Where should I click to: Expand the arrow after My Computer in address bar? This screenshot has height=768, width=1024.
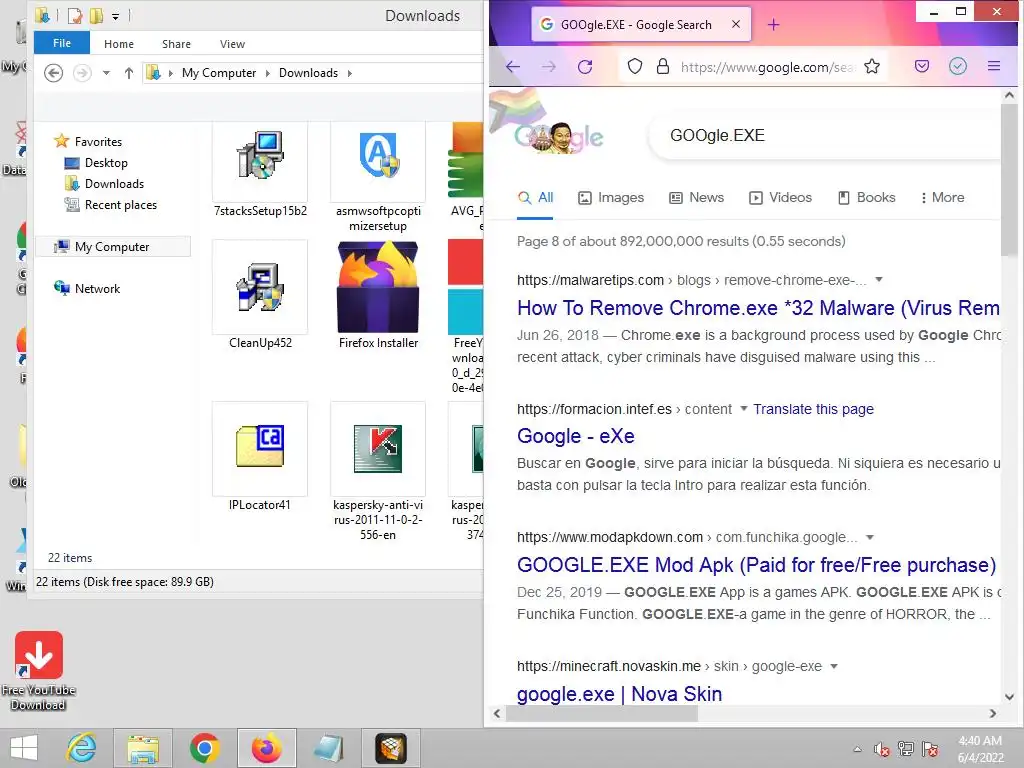[x=267, y=73]
